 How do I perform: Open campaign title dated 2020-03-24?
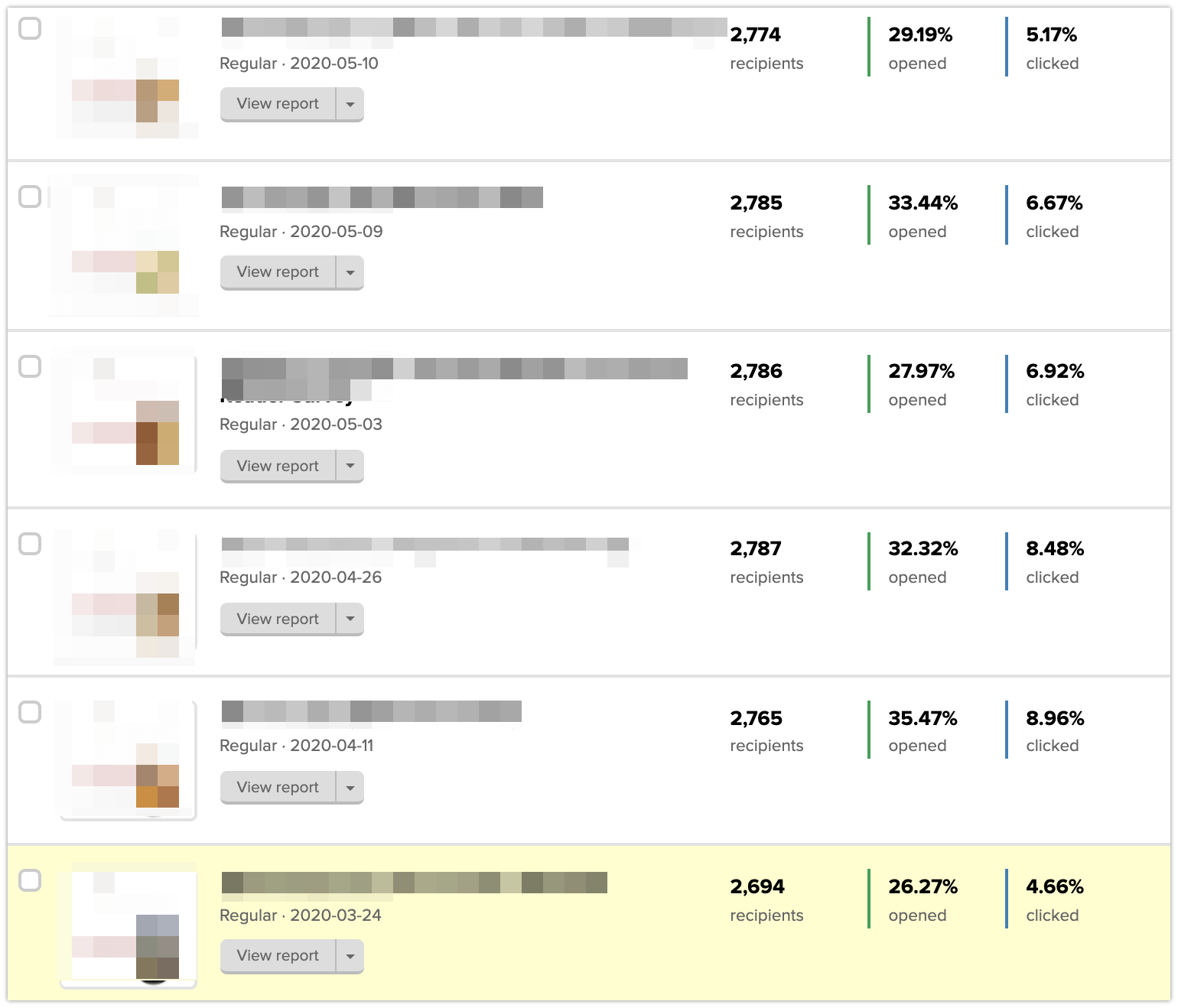[414, 883]
